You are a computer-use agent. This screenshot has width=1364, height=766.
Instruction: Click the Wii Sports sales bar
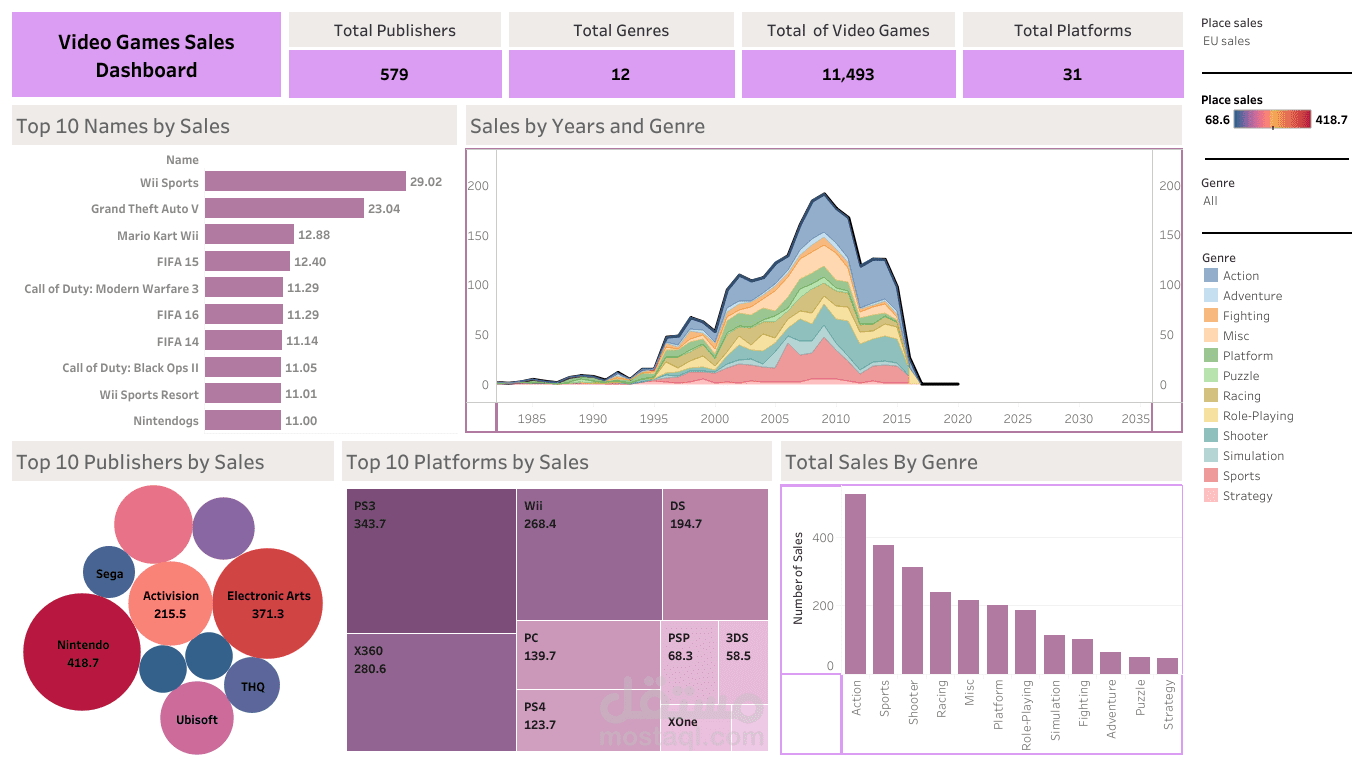pyautogui.click(x=305, y=182)
